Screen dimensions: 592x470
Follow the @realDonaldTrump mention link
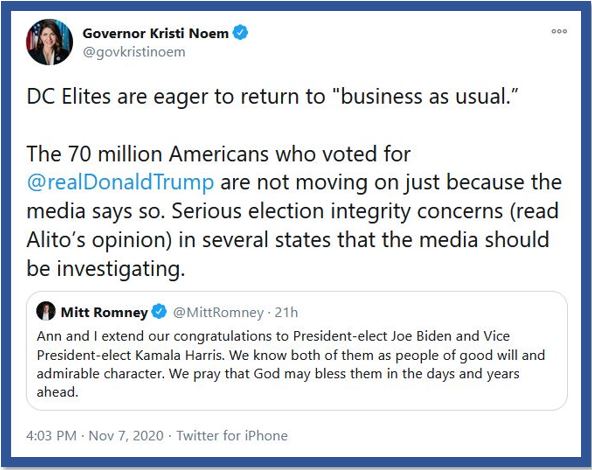(x=120, y=183)
